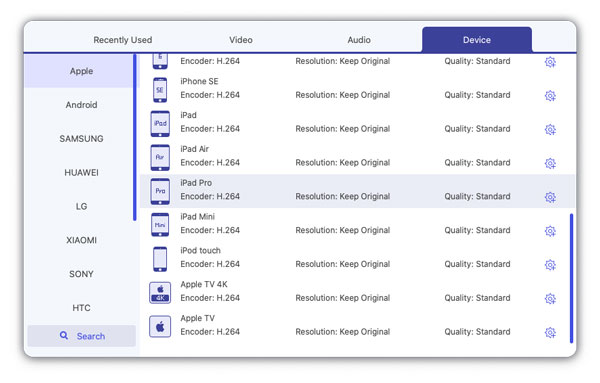Choose HUAWEI in the brand sidebar
The height and width of the screenshot is (383, 600).
coord(81,173)
